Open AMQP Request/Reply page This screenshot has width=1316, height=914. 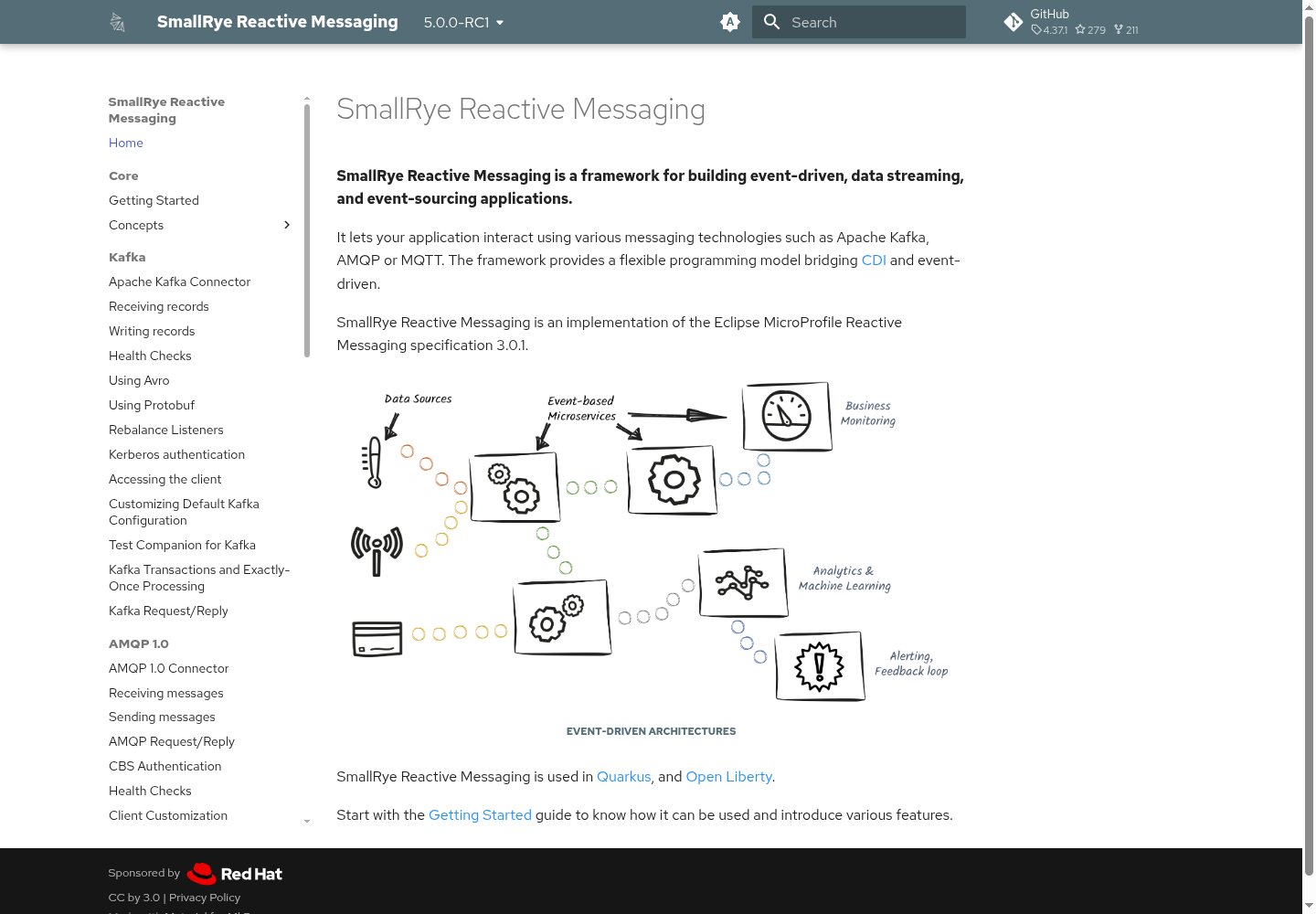tap(172, 741)
